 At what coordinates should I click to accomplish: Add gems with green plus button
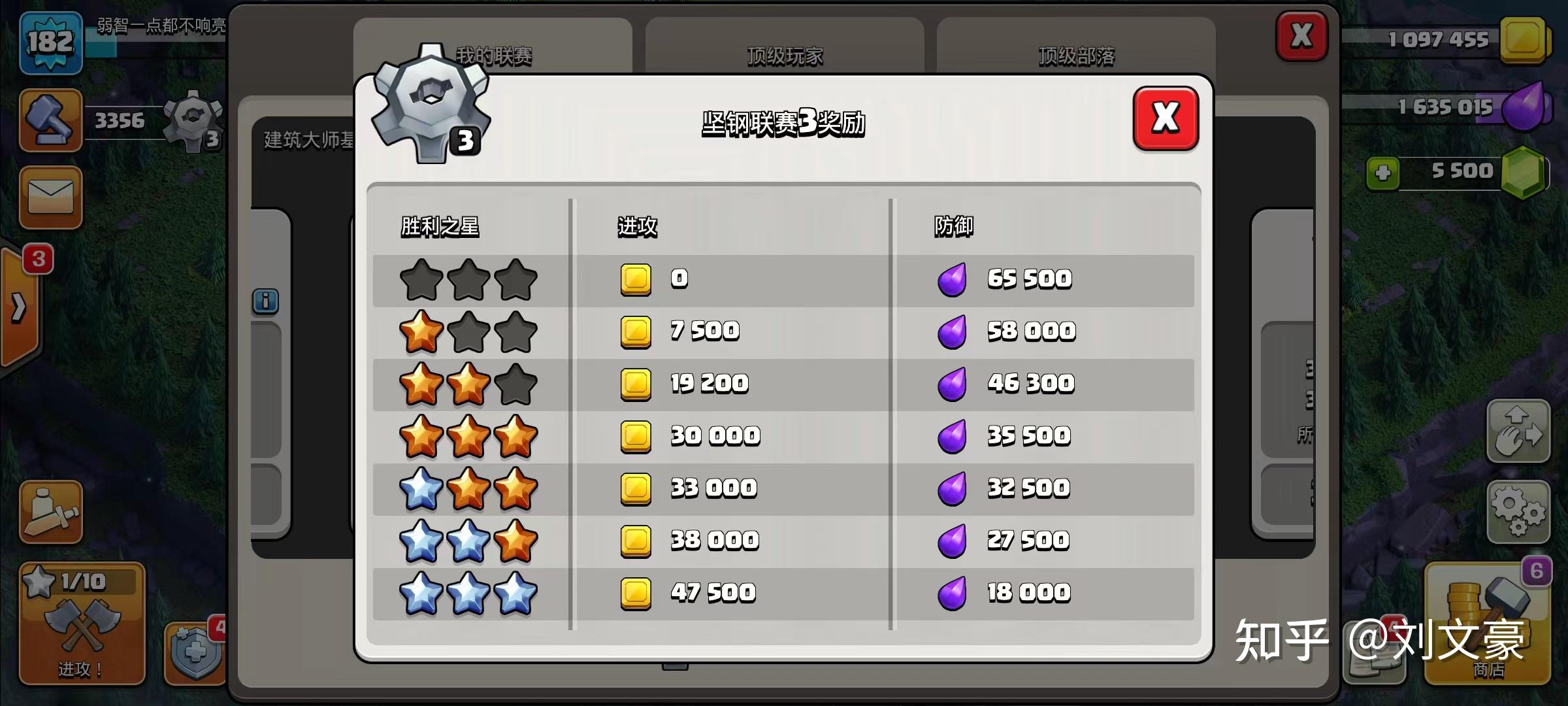pyautogui.click(x=1382, y=174)
